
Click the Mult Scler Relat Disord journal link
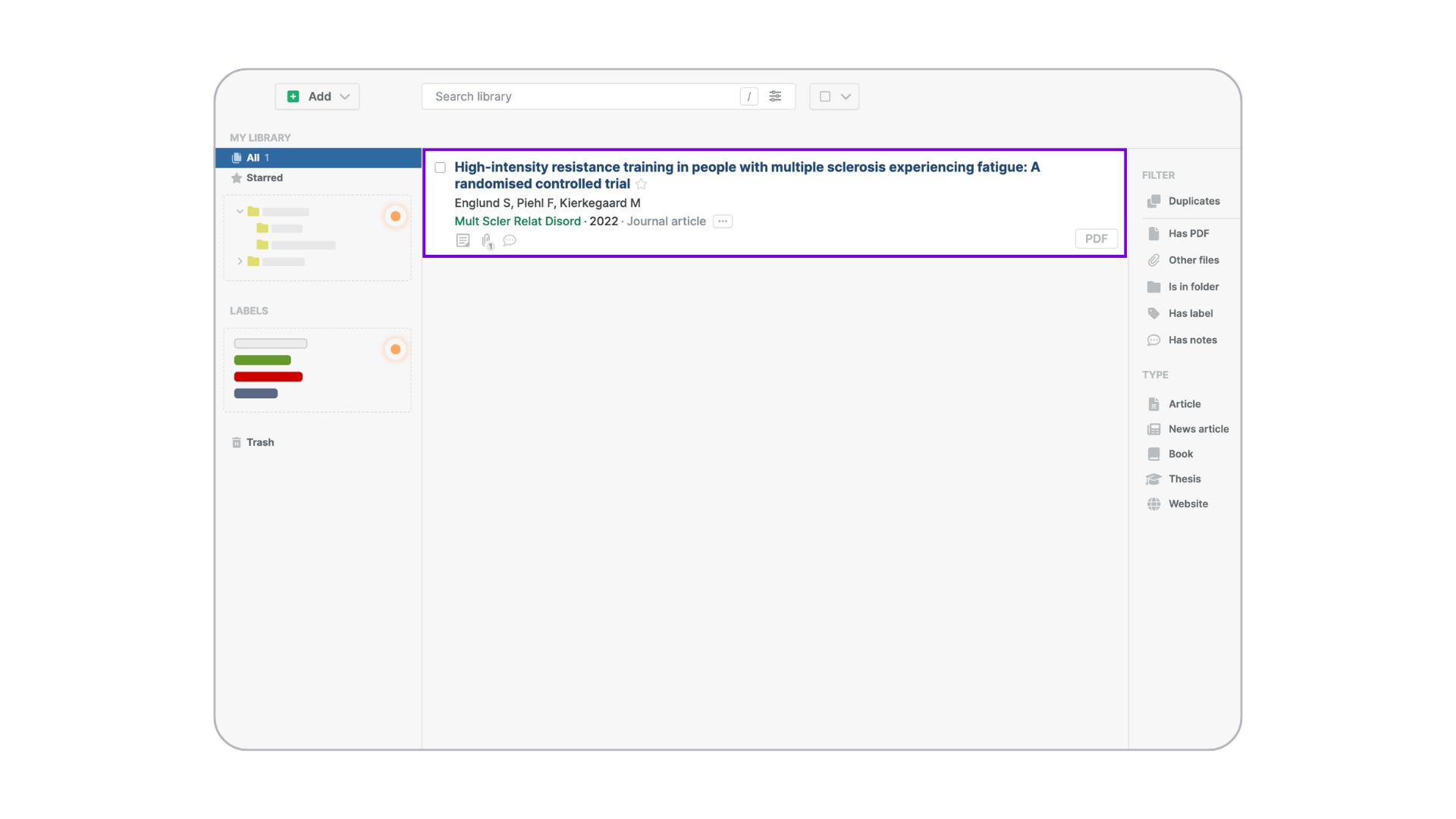pyautogui.click(x=517, y=221)
